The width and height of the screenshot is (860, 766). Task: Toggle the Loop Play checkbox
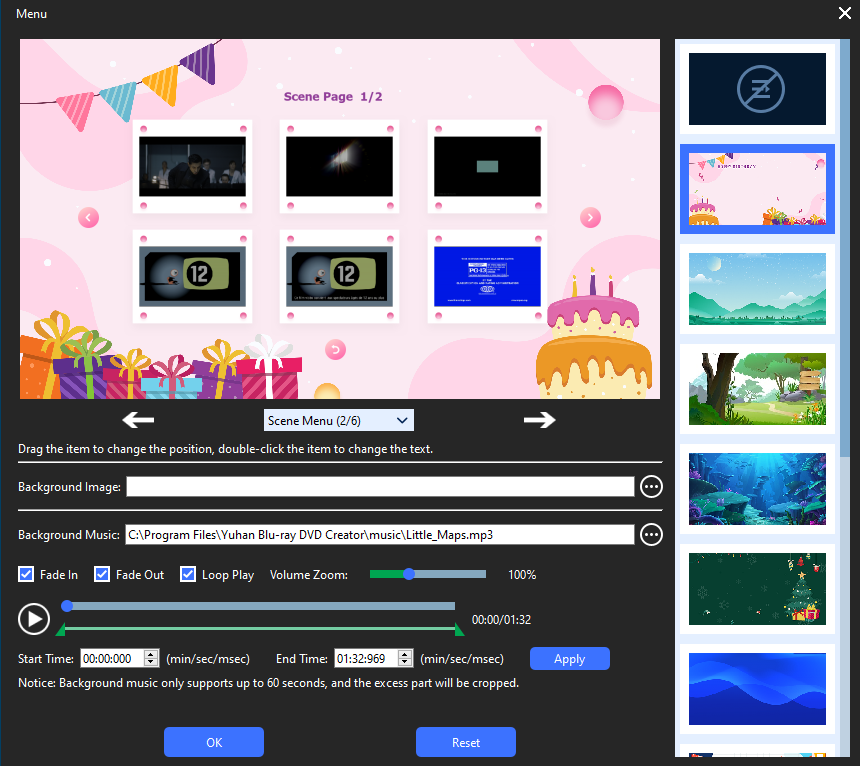[188, 575]
